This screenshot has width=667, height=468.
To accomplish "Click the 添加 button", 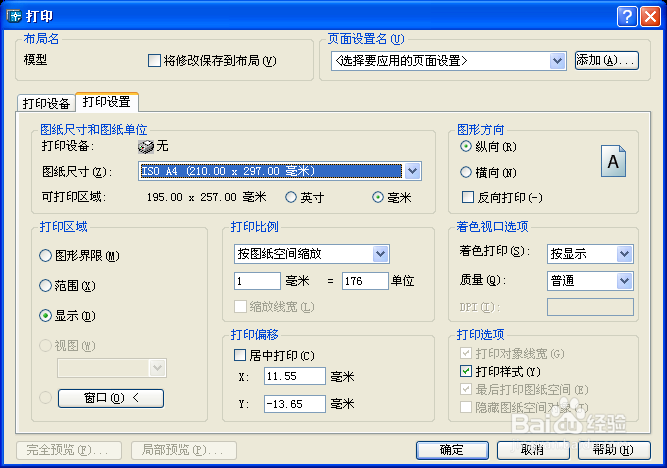I will click(x=607, y=60).
